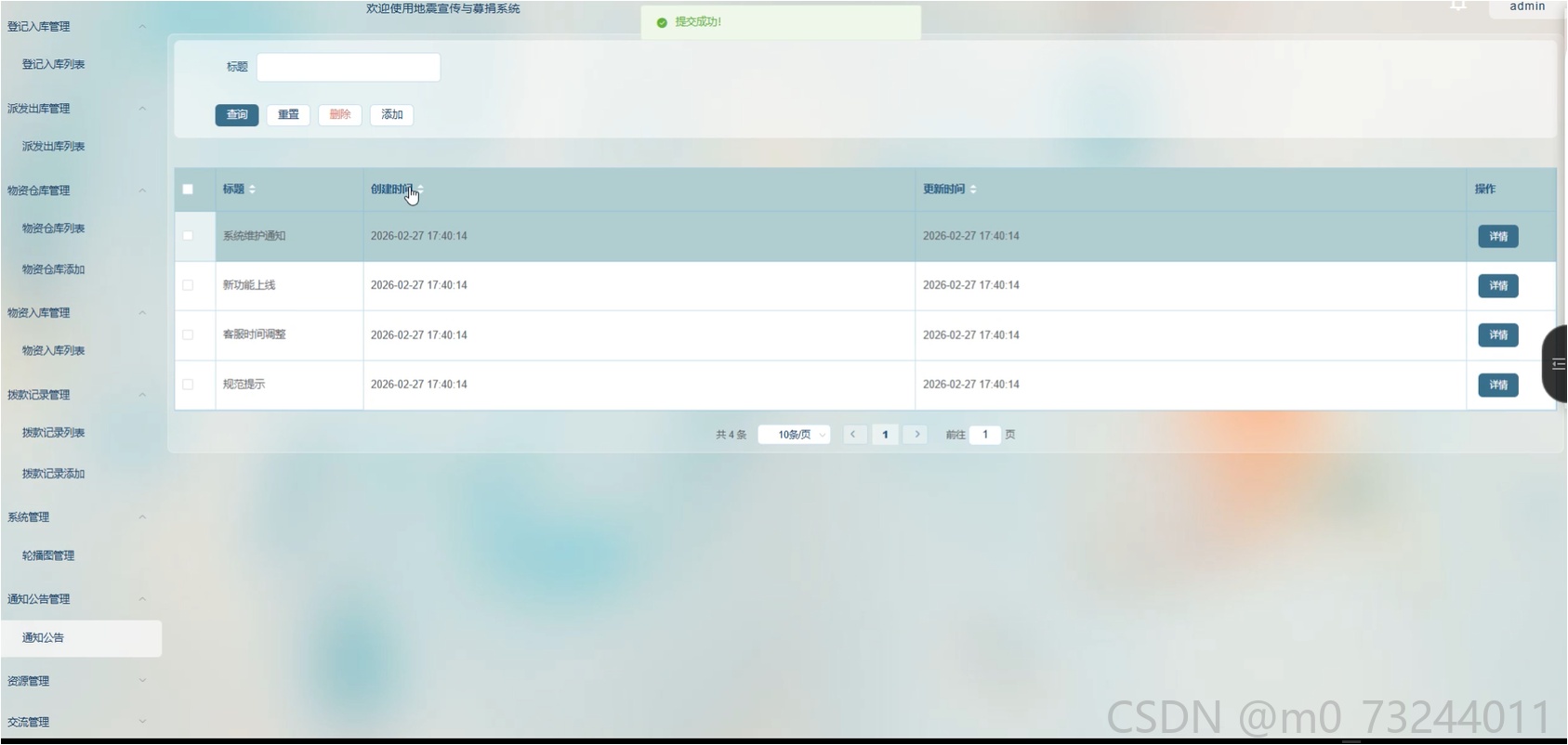Click the sort arrows beside 更新时间 header
Viewport: 1568px width, 745px height.
click(x=973, y=190)
